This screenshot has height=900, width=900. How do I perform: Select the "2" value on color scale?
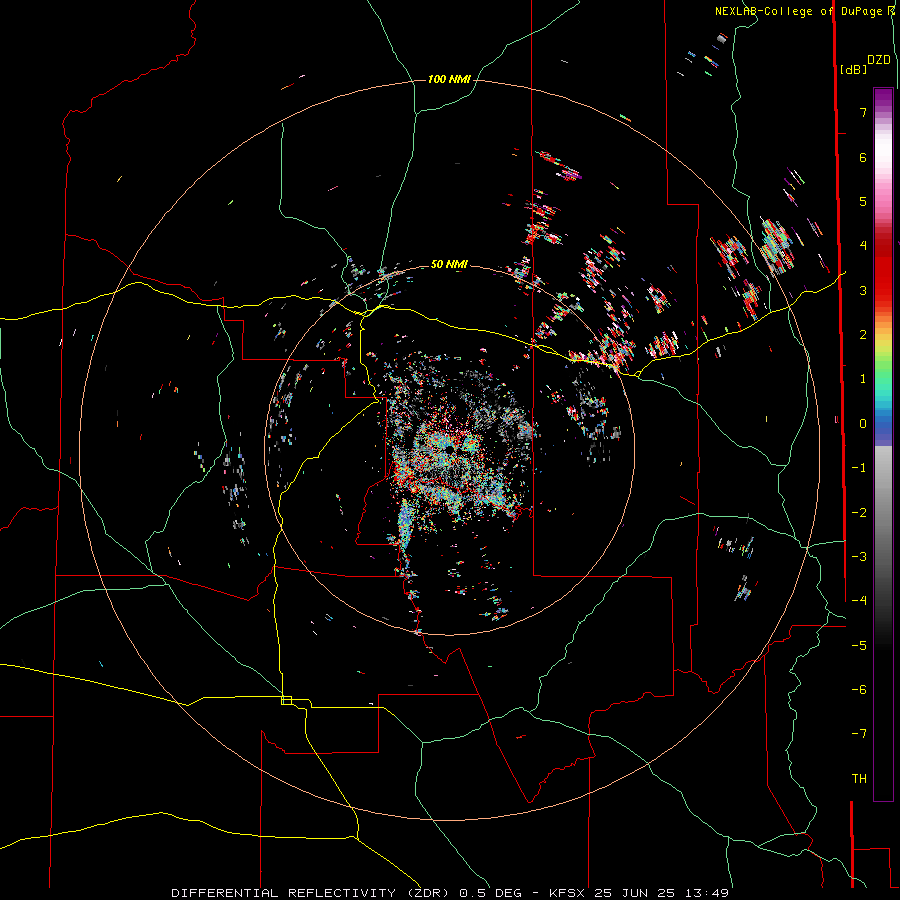pos(863,335)
